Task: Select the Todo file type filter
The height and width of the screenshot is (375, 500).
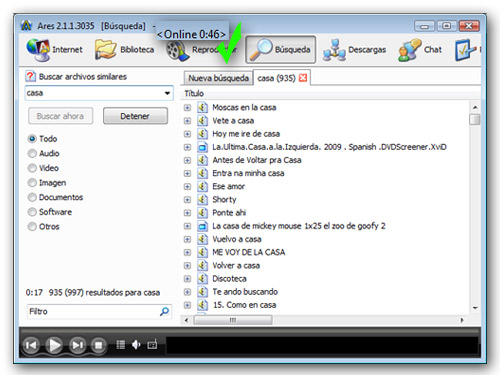Action: tap(32, 139)
